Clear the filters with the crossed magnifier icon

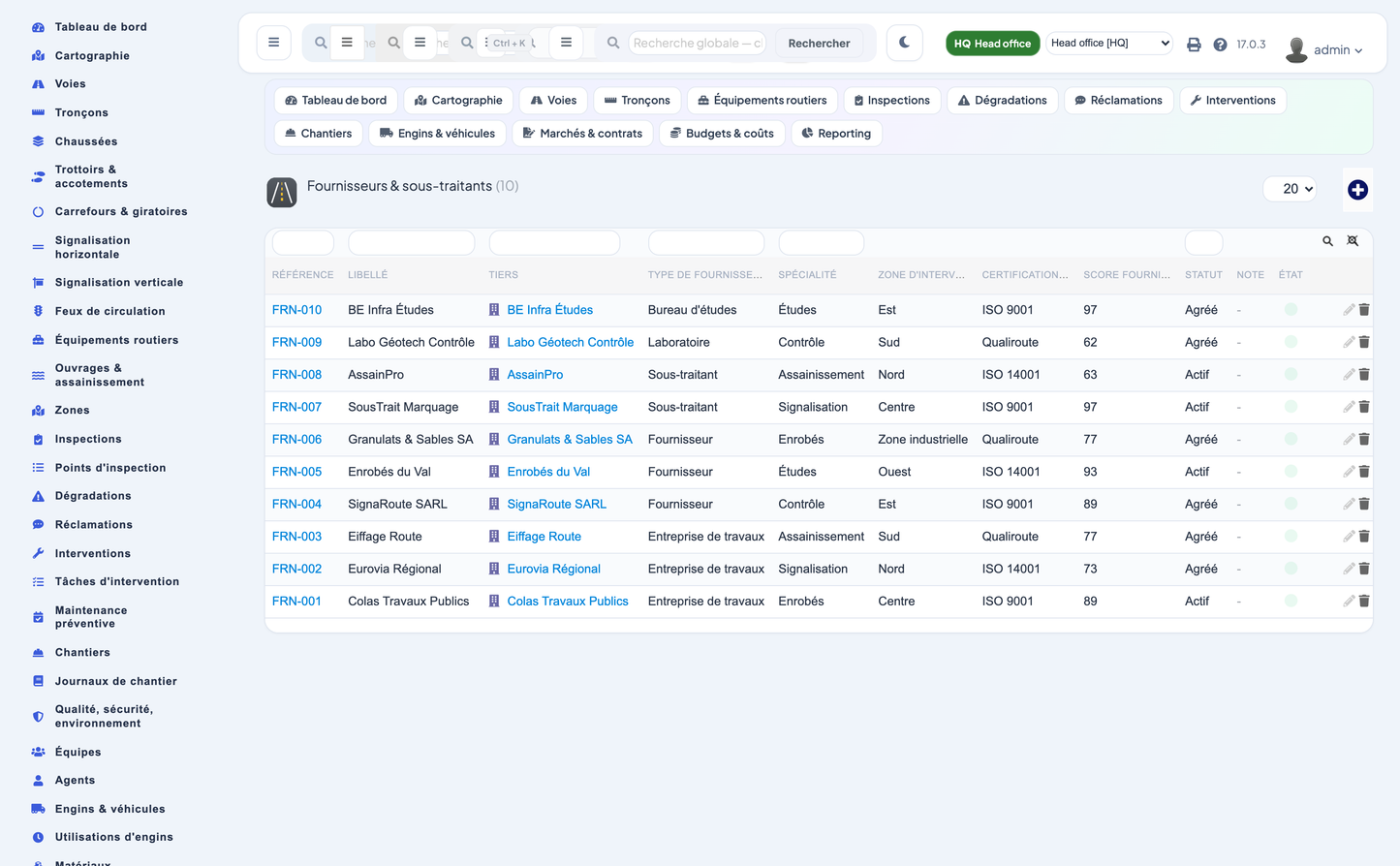(1353, 241)
